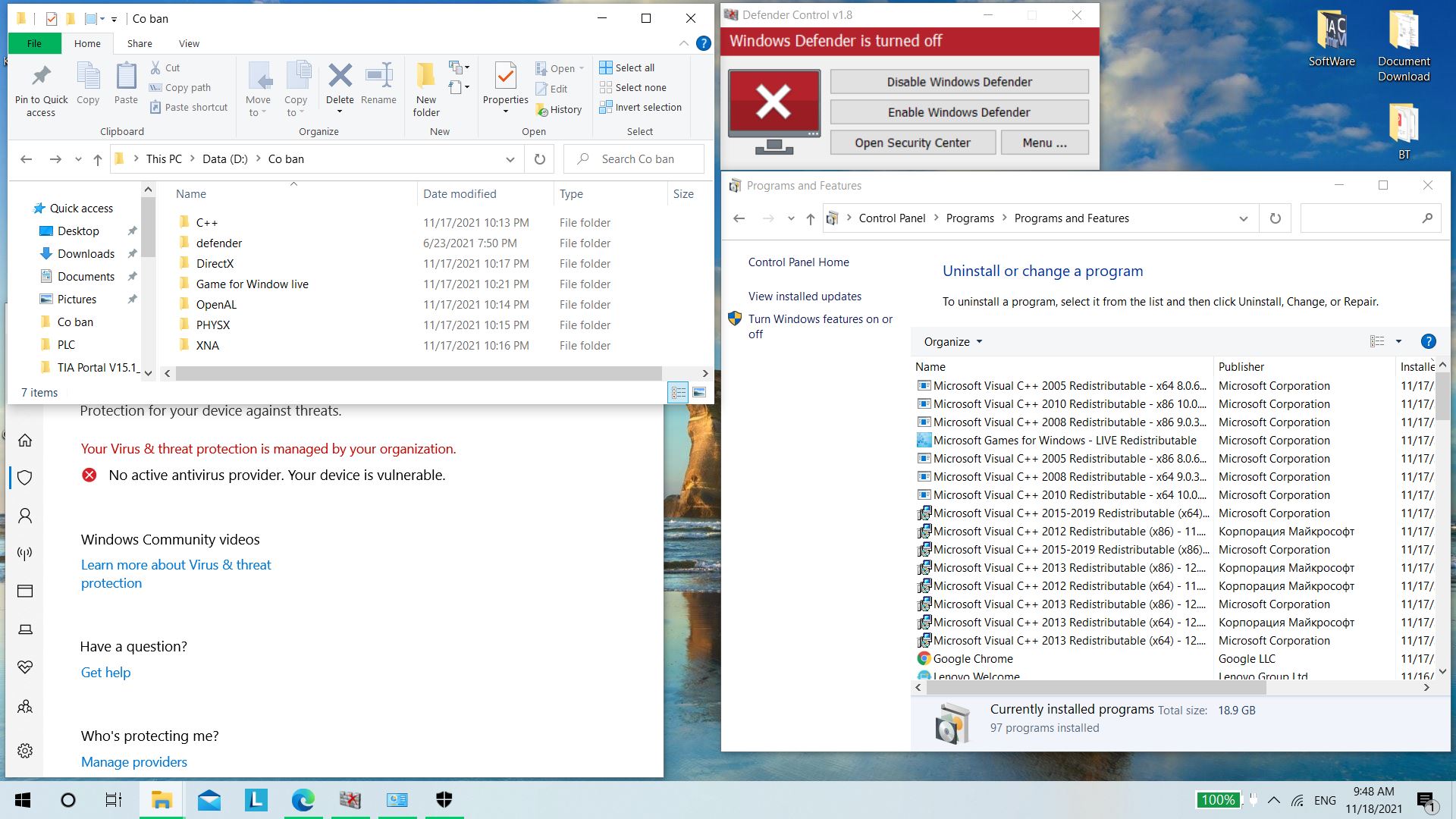
Task: Expand the File Explorer address bar dropdown
Action: [x=510, y=158]
